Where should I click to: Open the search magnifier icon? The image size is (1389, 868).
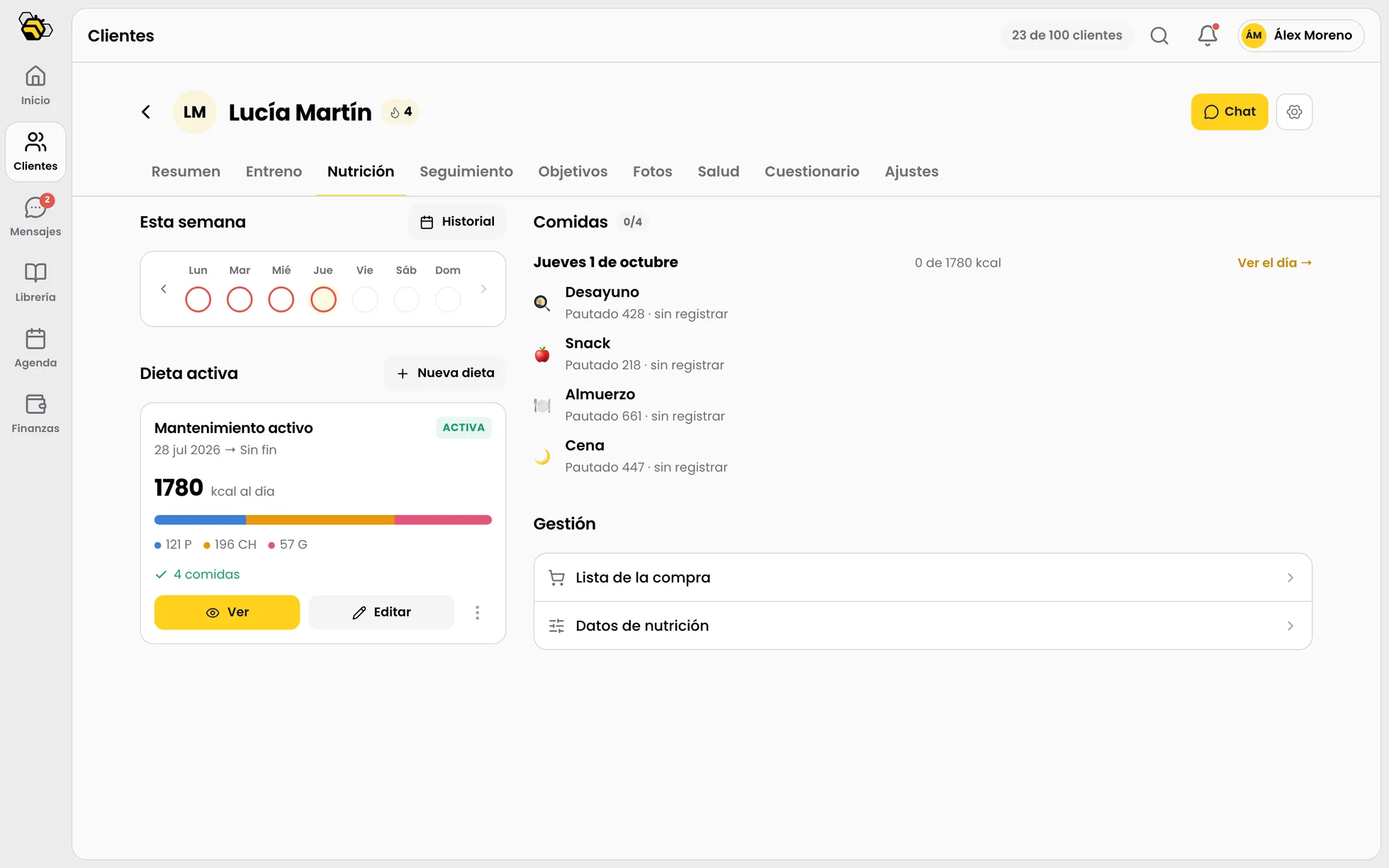[1159, 35]
